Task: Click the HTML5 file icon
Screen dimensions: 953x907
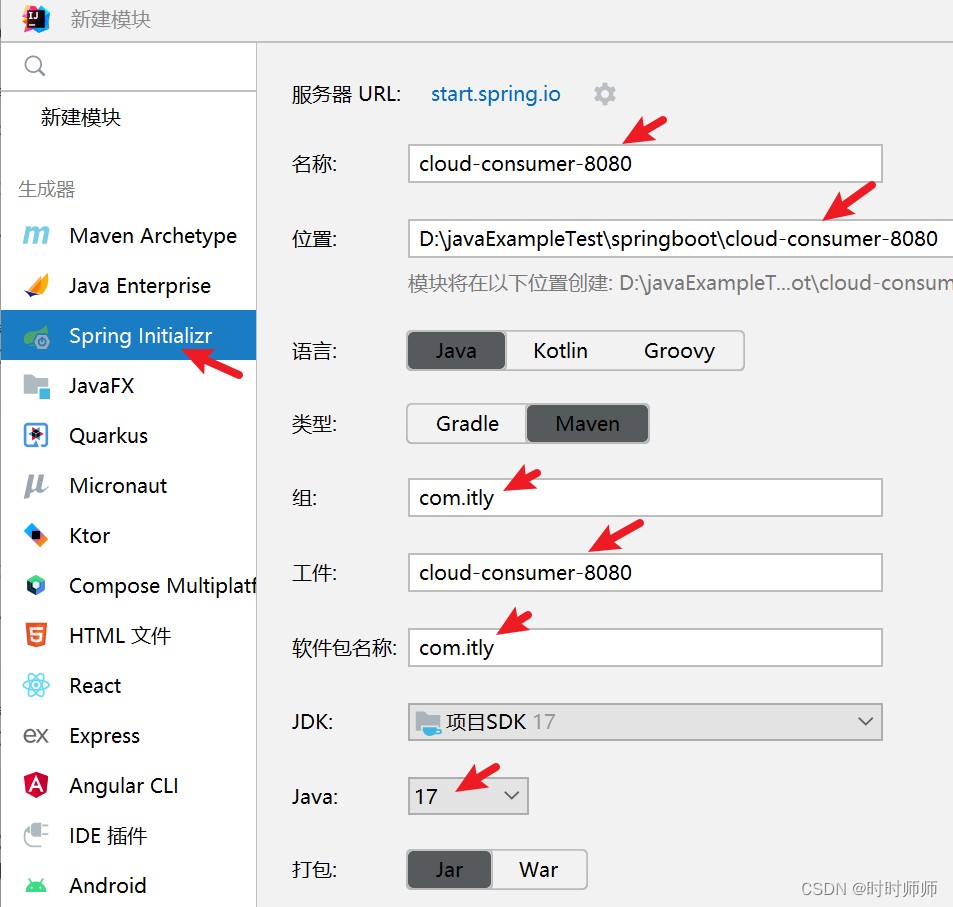Action: 36,635
